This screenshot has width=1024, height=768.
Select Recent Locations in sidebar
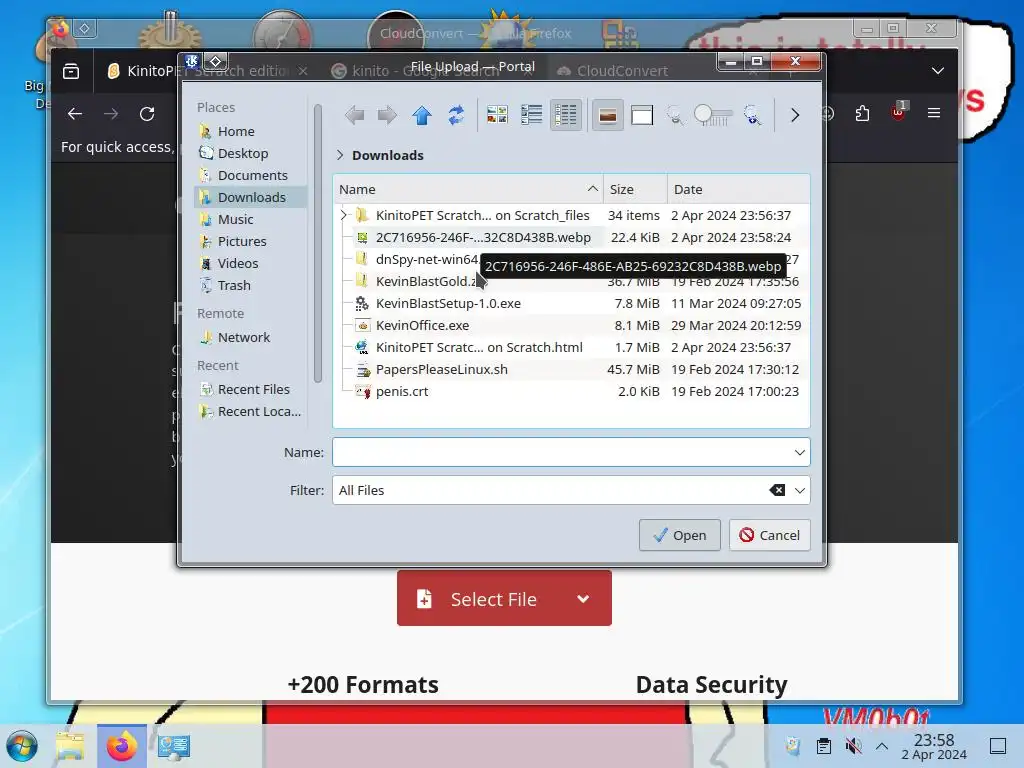250,411
